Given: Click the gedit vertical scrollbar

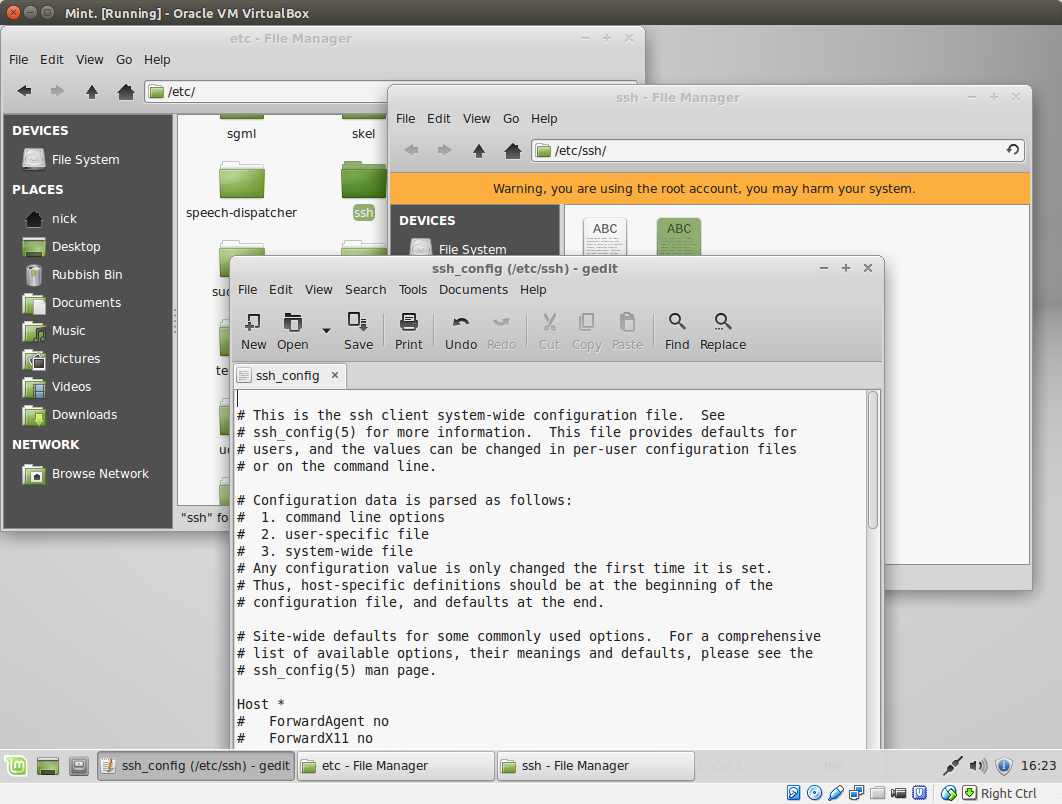Looking at the screenshot, I should tap(872, 460).
